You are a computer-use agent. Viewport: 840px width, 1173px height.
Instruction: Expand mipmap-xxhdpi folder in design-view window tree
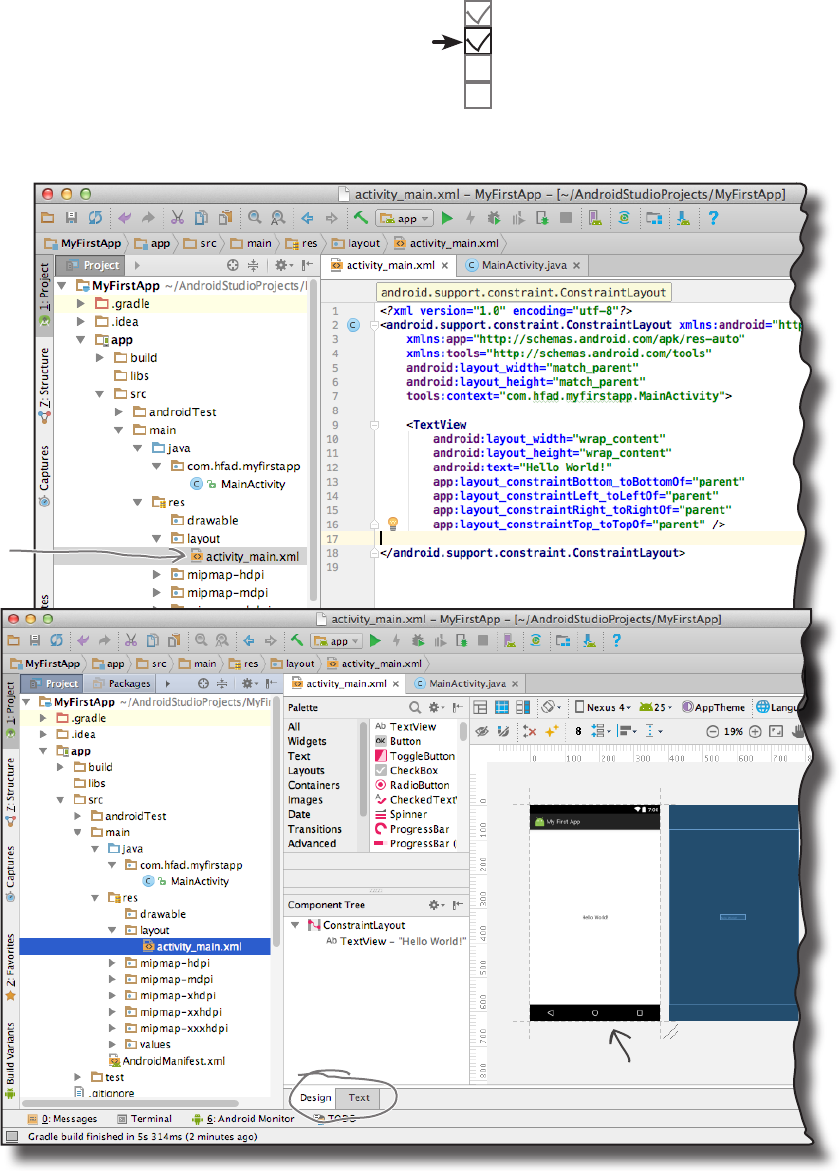pos(112,1011)
